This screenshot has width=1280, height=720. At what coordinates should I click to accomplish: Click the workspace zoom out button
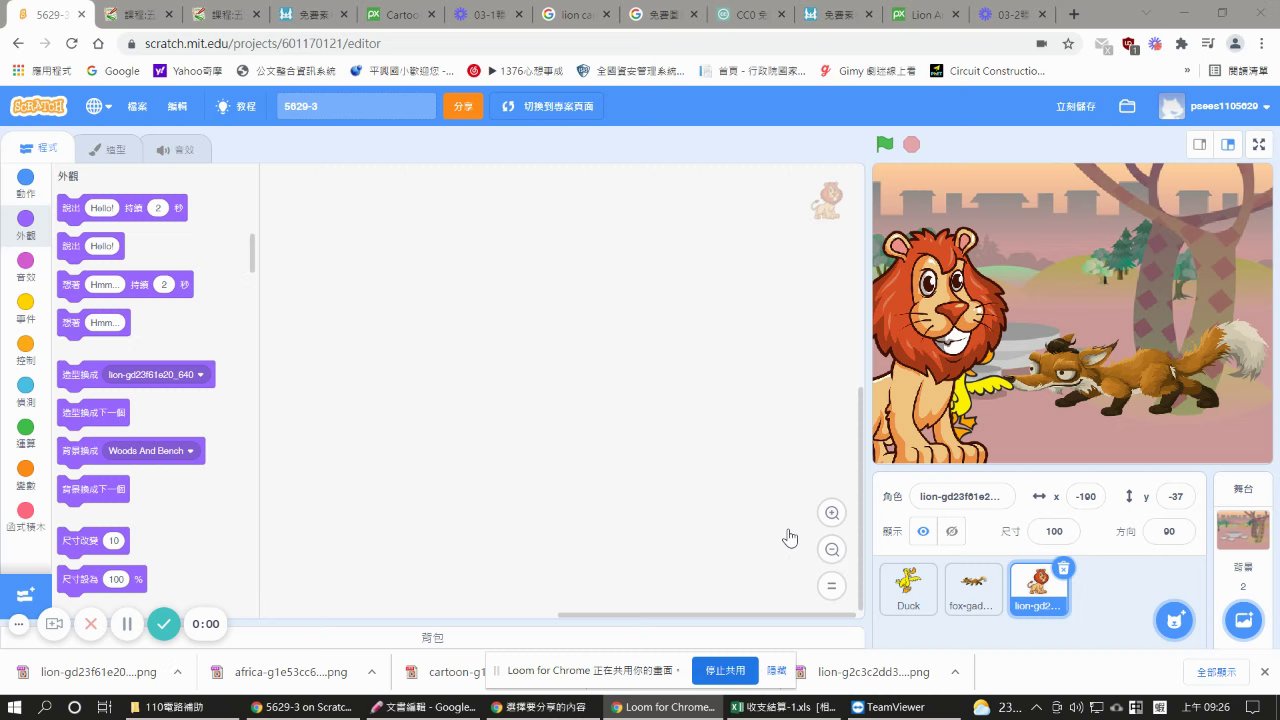831,549
